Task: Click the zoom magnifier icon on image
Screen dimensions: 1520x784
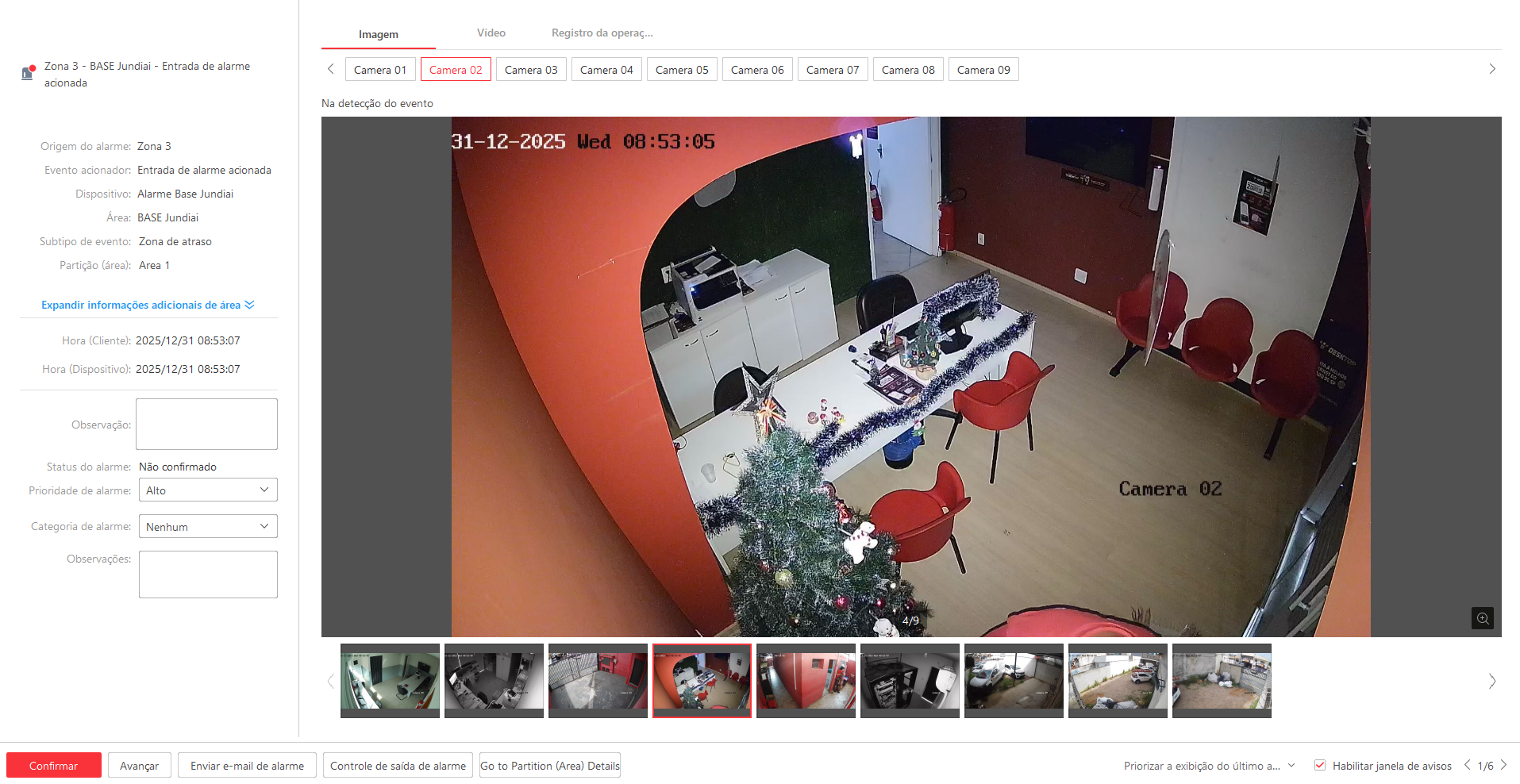Action: [x=1482, y=618]
